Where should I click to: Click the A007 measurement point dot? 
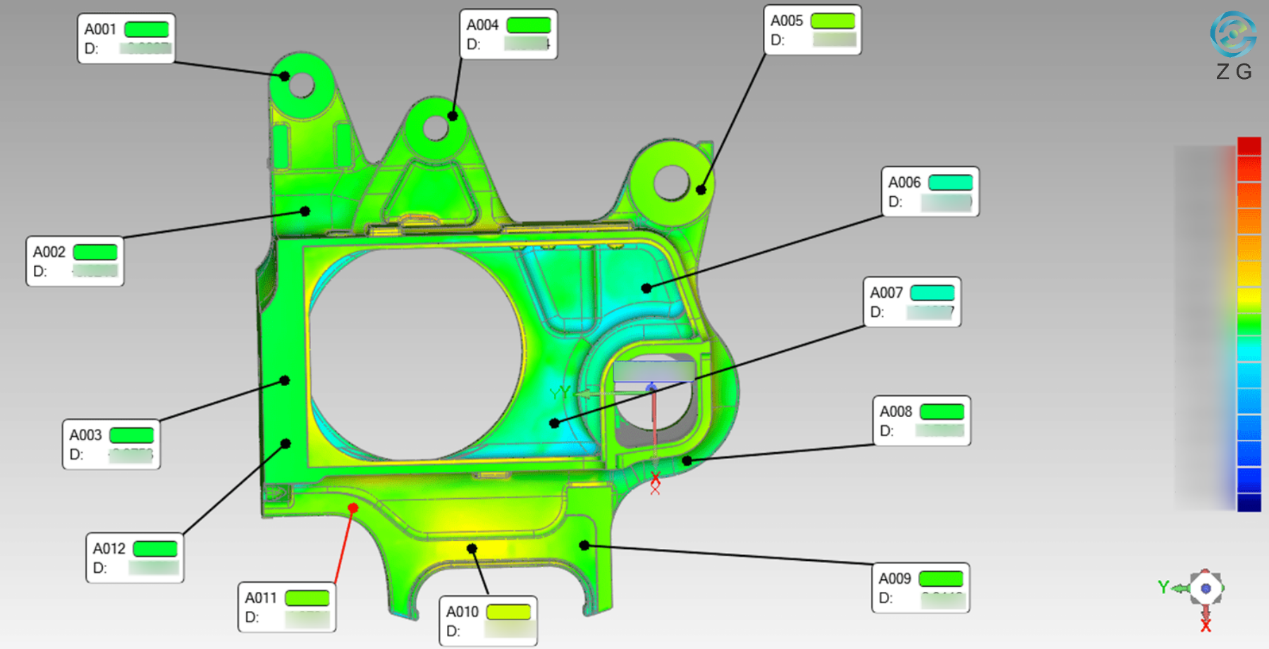pyautogui.click(x=554, y=423)
